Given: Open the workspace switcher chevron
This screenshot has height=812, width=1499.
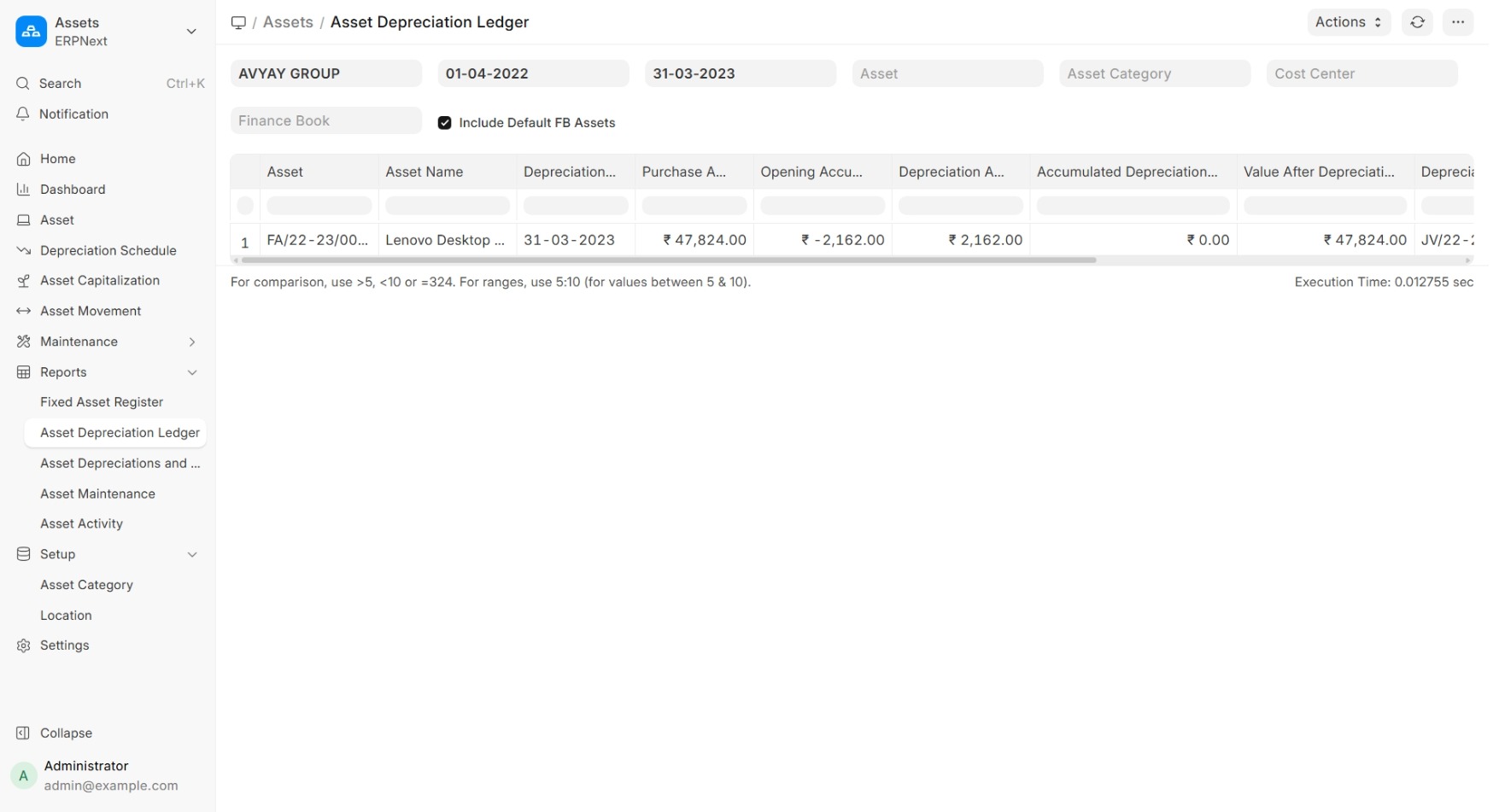Looking at the screenshot, I should pyautogui.click(x=191, y=32).
